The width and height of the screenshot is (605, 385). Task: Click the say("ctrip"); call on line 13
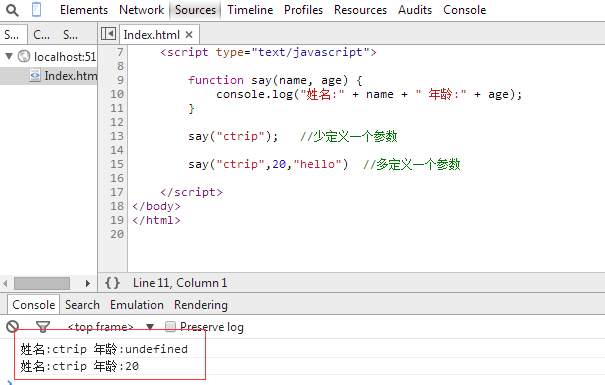pos(233,136)
